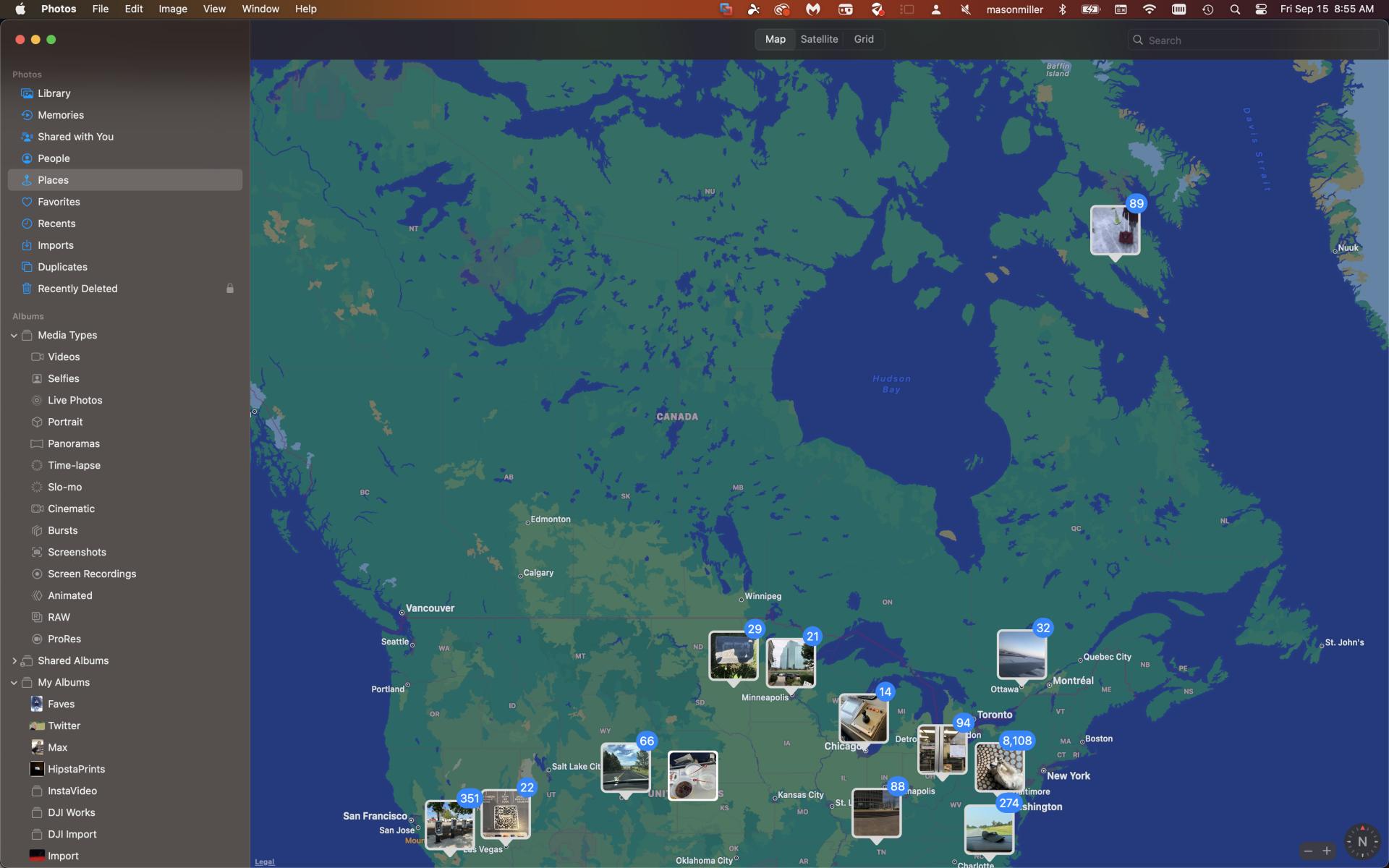The height and width of the screenshot is (868, 1389).
Task: Open the Duplicates icon
Action: tap(27, 267)
